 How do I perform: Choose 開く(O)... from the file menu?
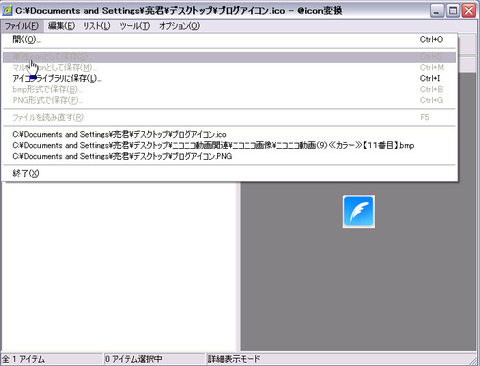[229, 40]
